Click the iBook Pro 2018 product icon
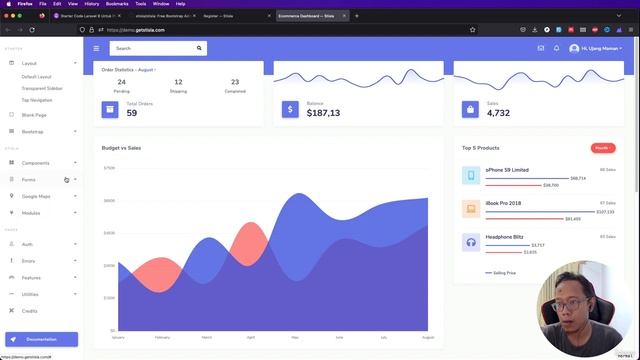Viewport: 640px width, 360px height. [471, 209]
